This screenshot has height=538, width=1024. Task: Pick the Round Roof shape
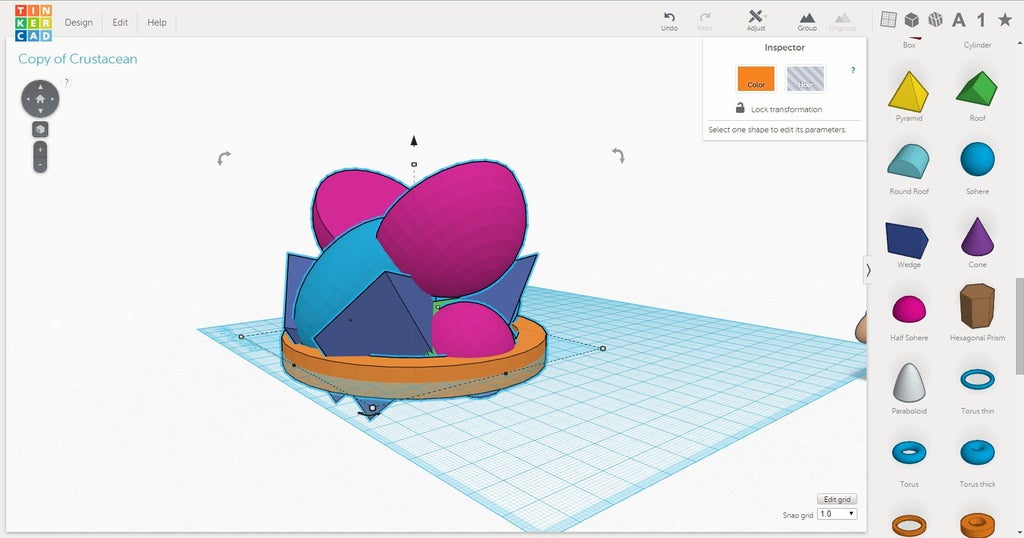click(x=908, y=168)
